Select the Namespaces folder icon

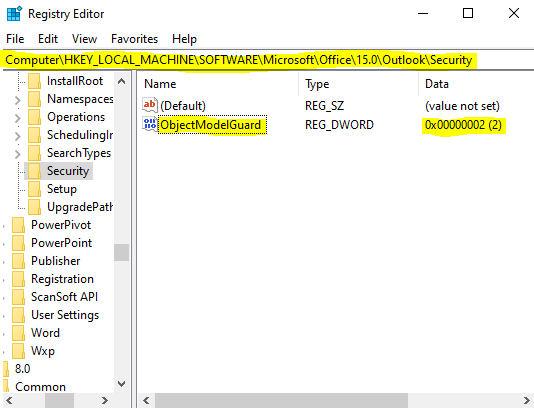click(34, 99)
